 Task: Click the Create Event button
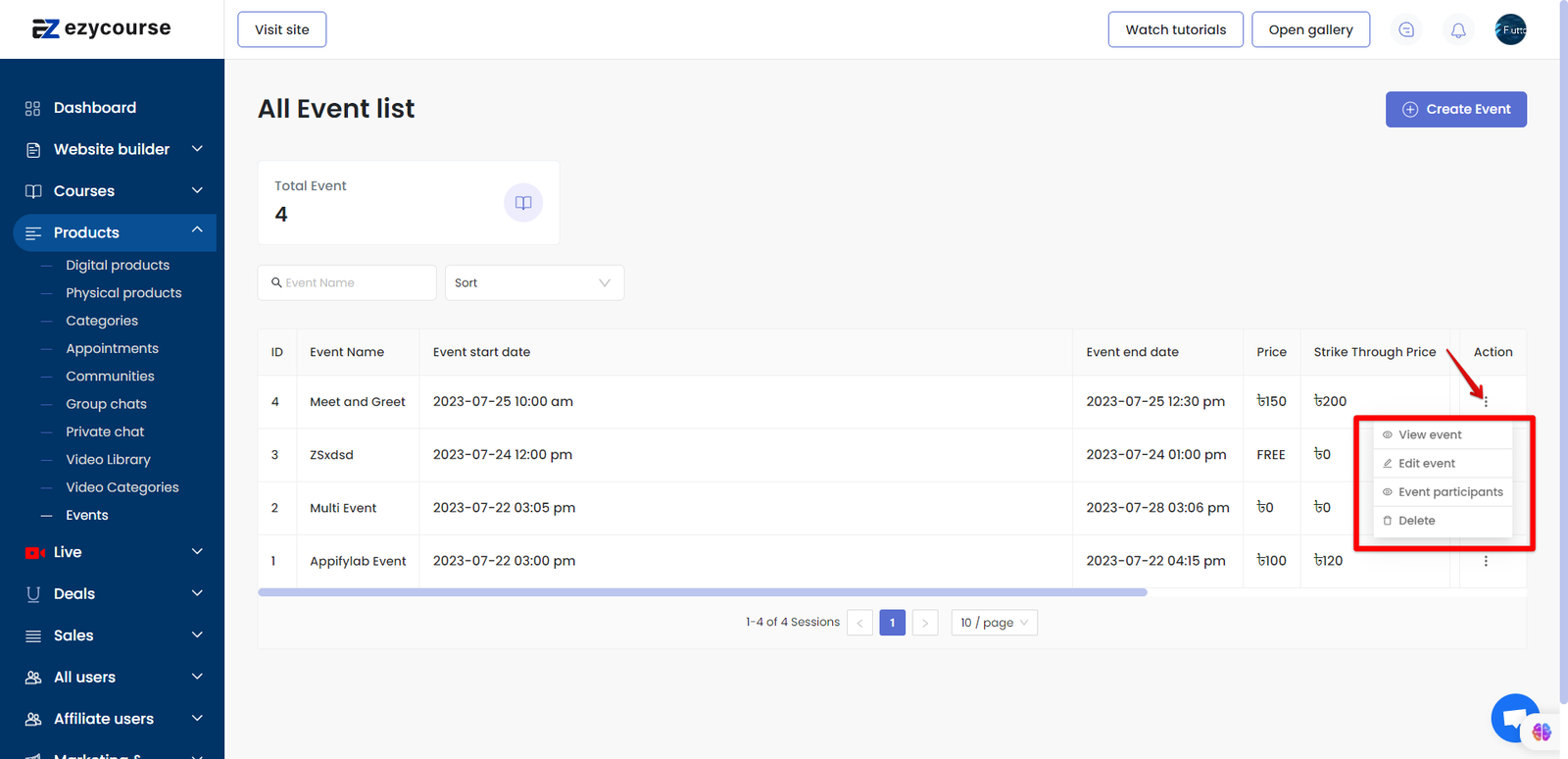coord(1455,109)
